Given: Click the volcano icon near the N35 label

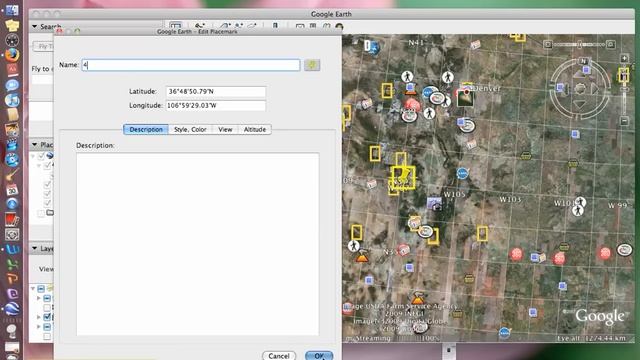Looking at the screenshot, I should click(362, 257).
